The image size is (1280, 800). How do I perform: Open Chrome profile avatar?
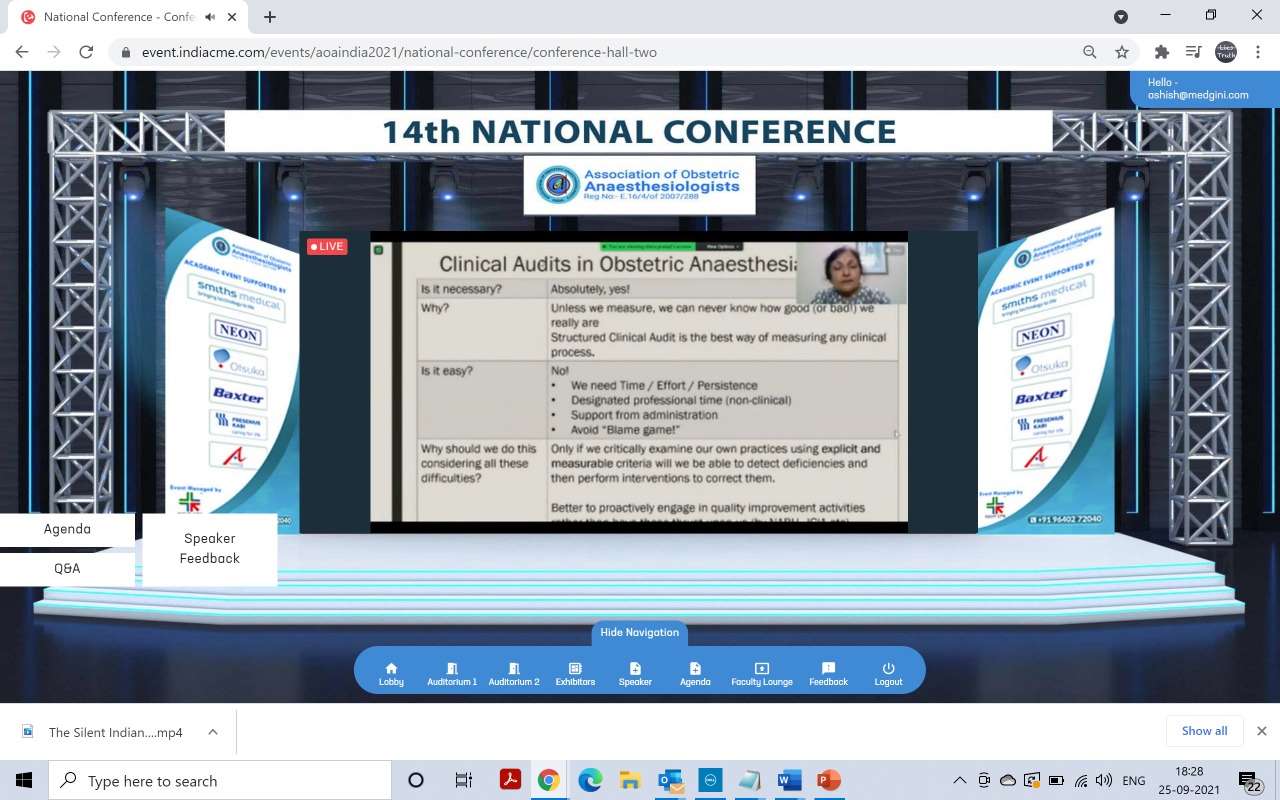(x=1226, y=52)
